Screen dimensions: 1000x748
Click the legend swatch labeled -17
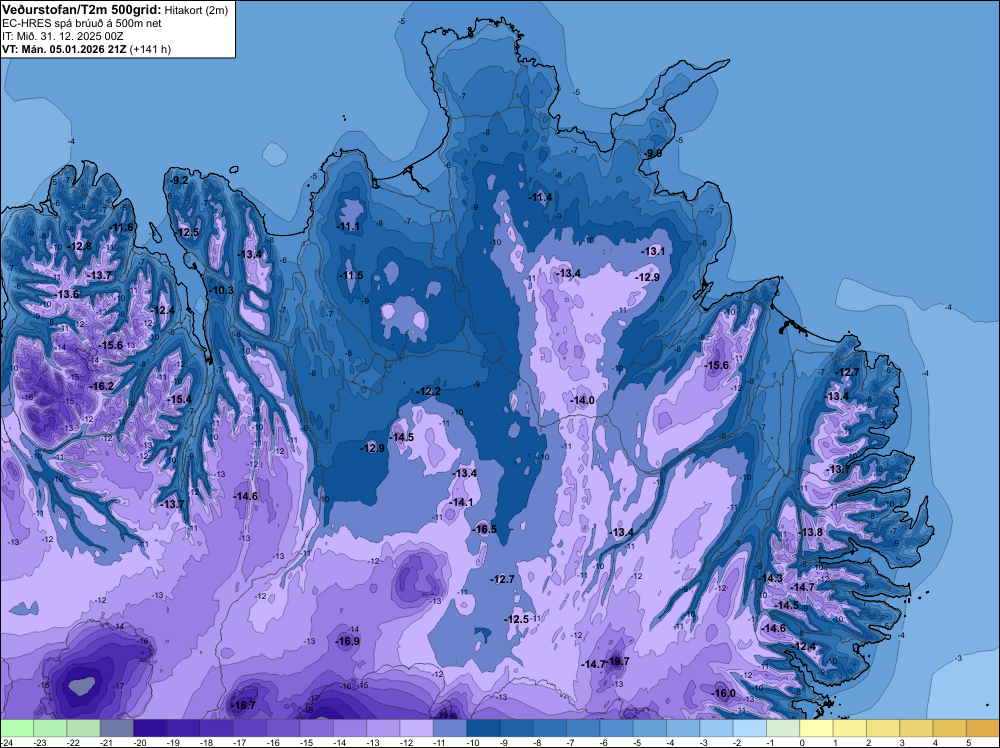[x=250, y=728]
